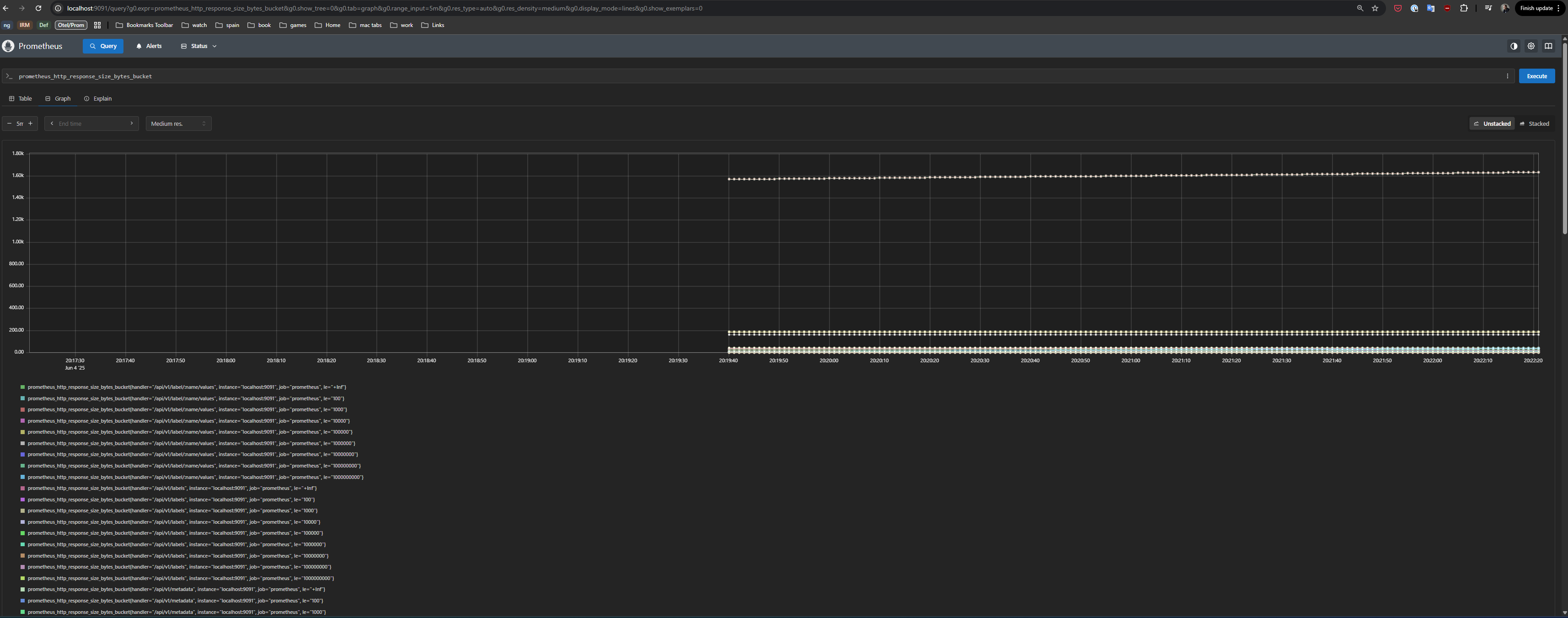Viewport: 1568px width, 618px height.
Task: Open the documentation book icon
Action: (x=1548, y=46)
